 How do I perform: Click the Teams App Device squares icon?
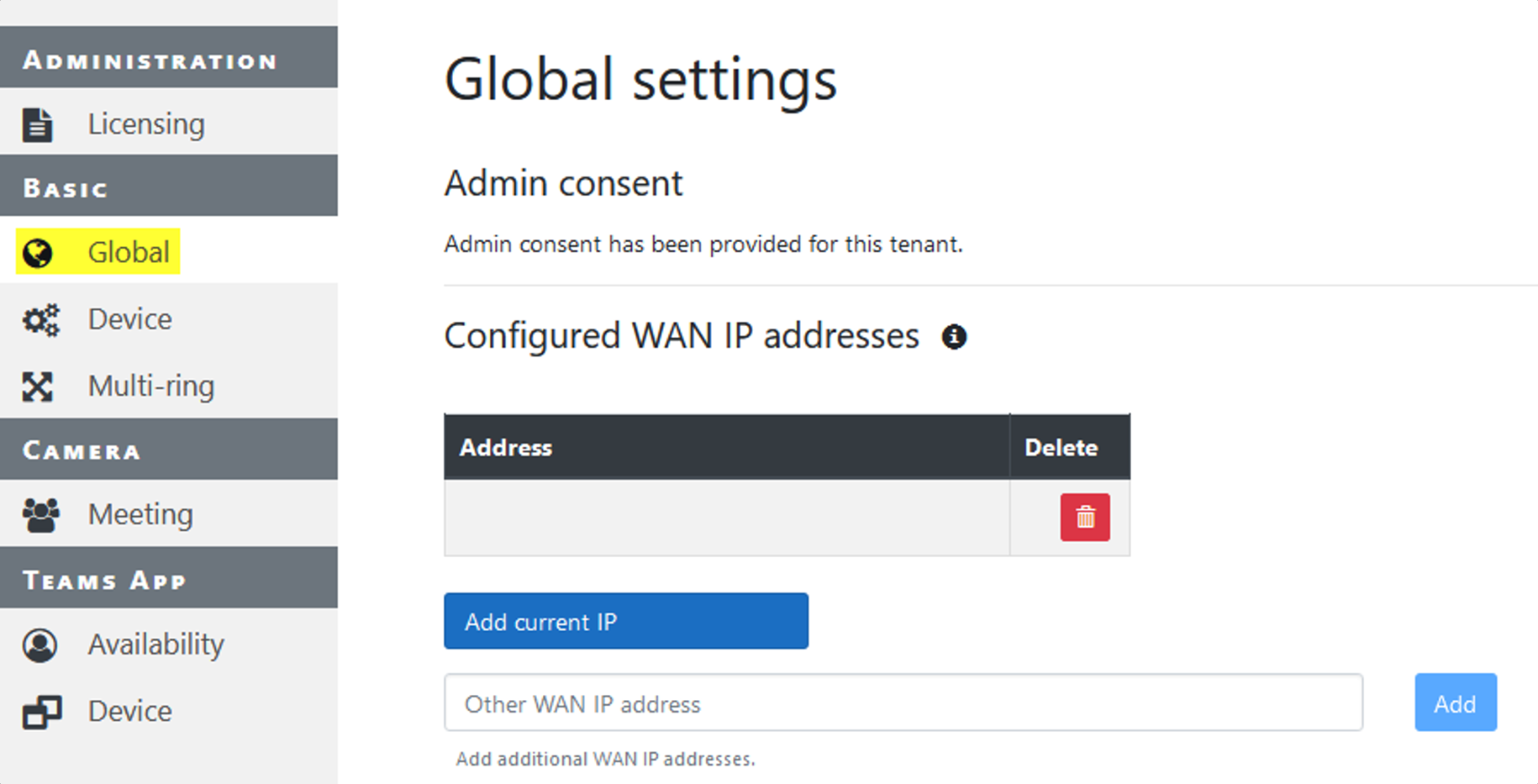point(41,712)
